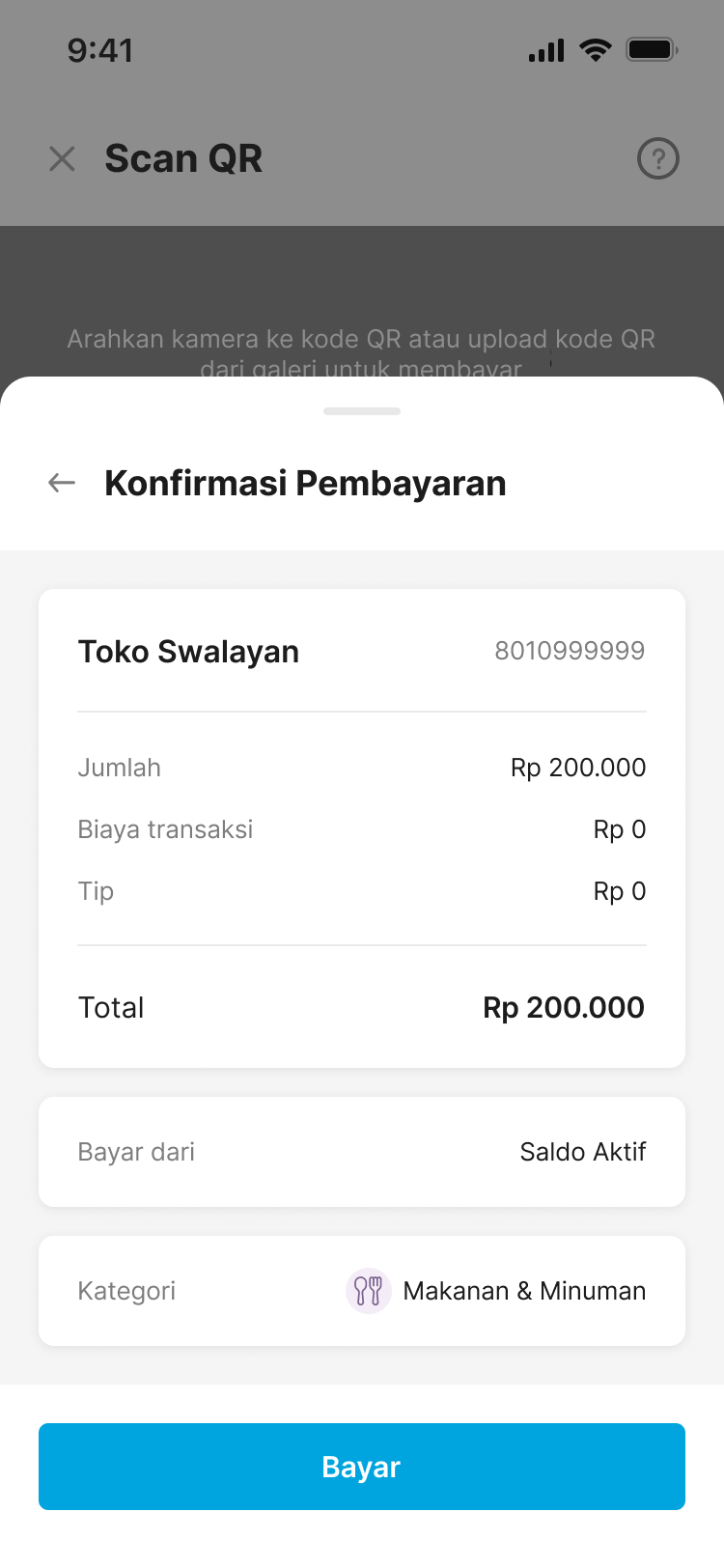Go back using the arrow beside Konfirmasi Pembayaran
The width and height of the screenshot is (724, 1568).
62,483
